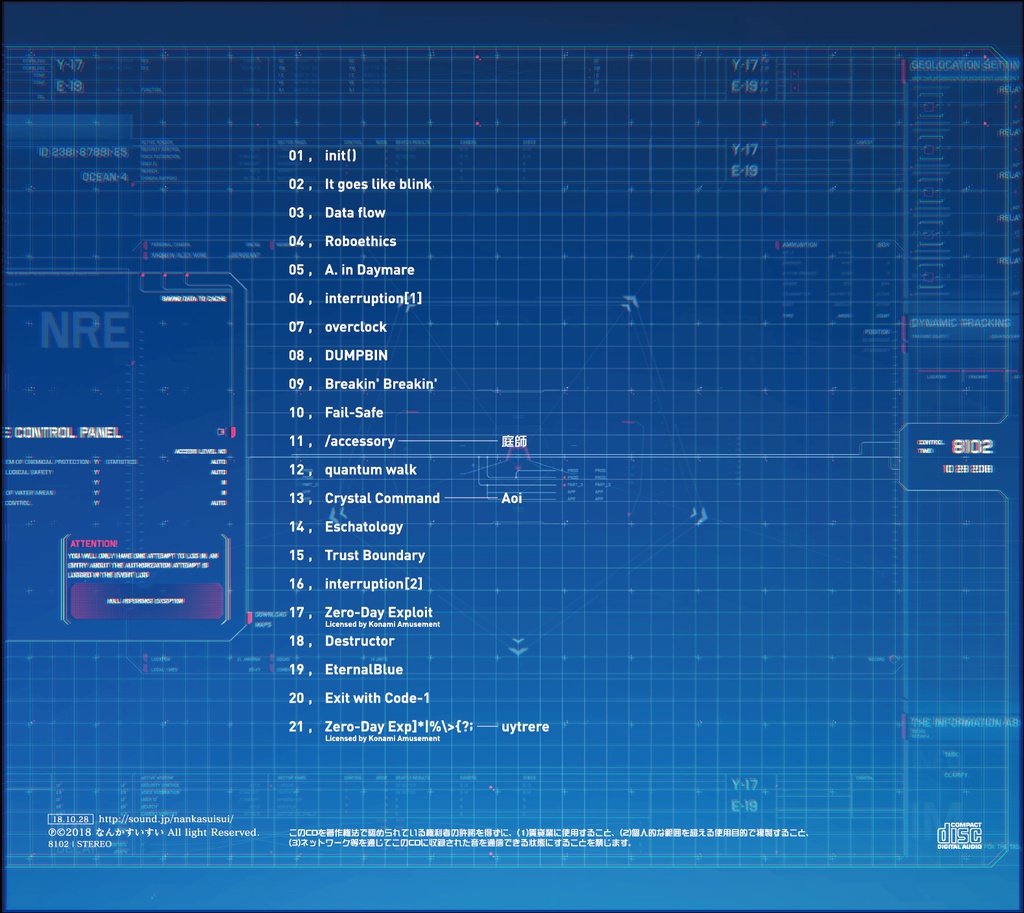
Task: Open the sound.jp/nankasuisui URL
Action: [x=166, y=819]
